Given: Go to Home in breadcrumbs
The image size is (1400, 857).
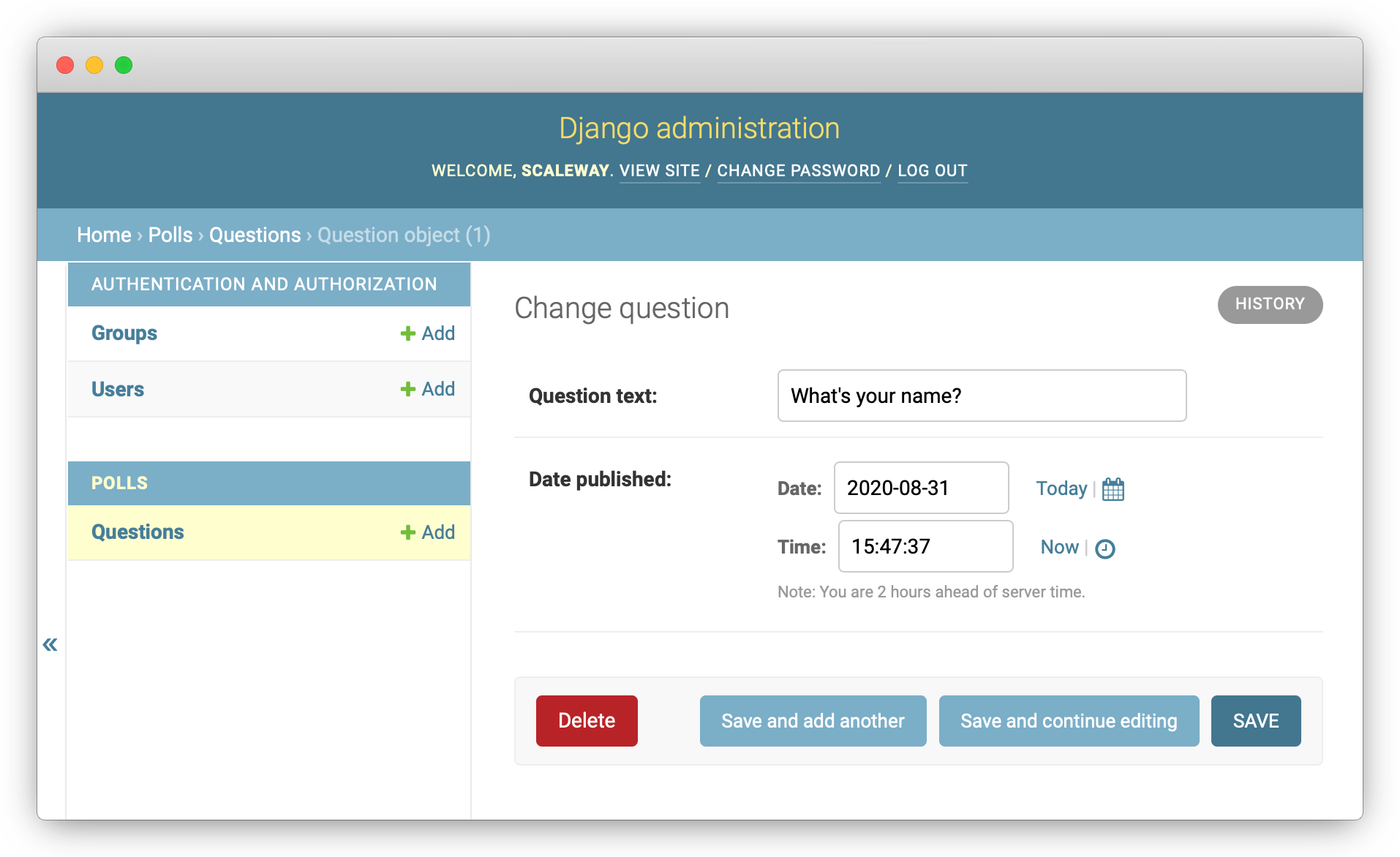Looking at the screenshot, I should pos(104,235).
